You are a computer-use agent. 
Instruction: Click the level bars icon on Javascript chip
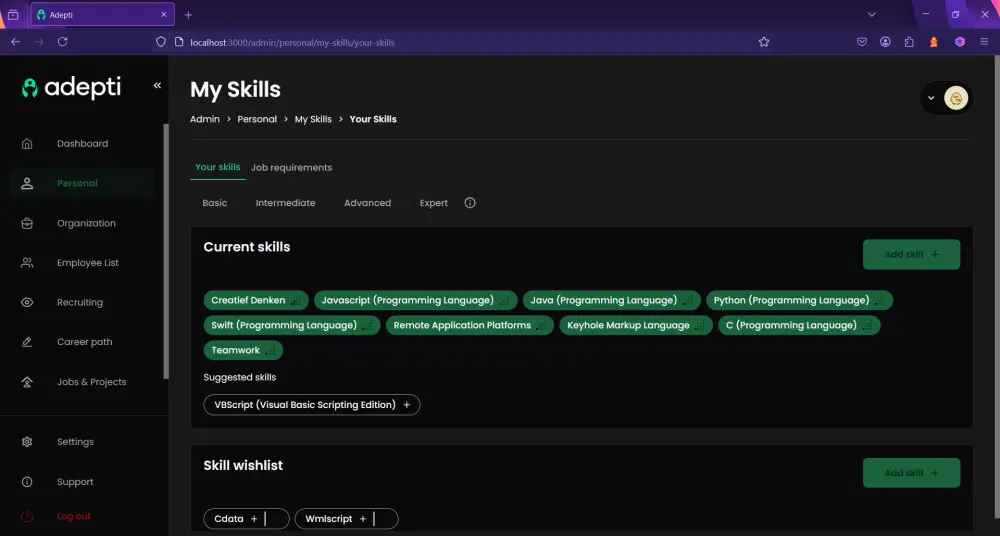click(x=504, y=301)
